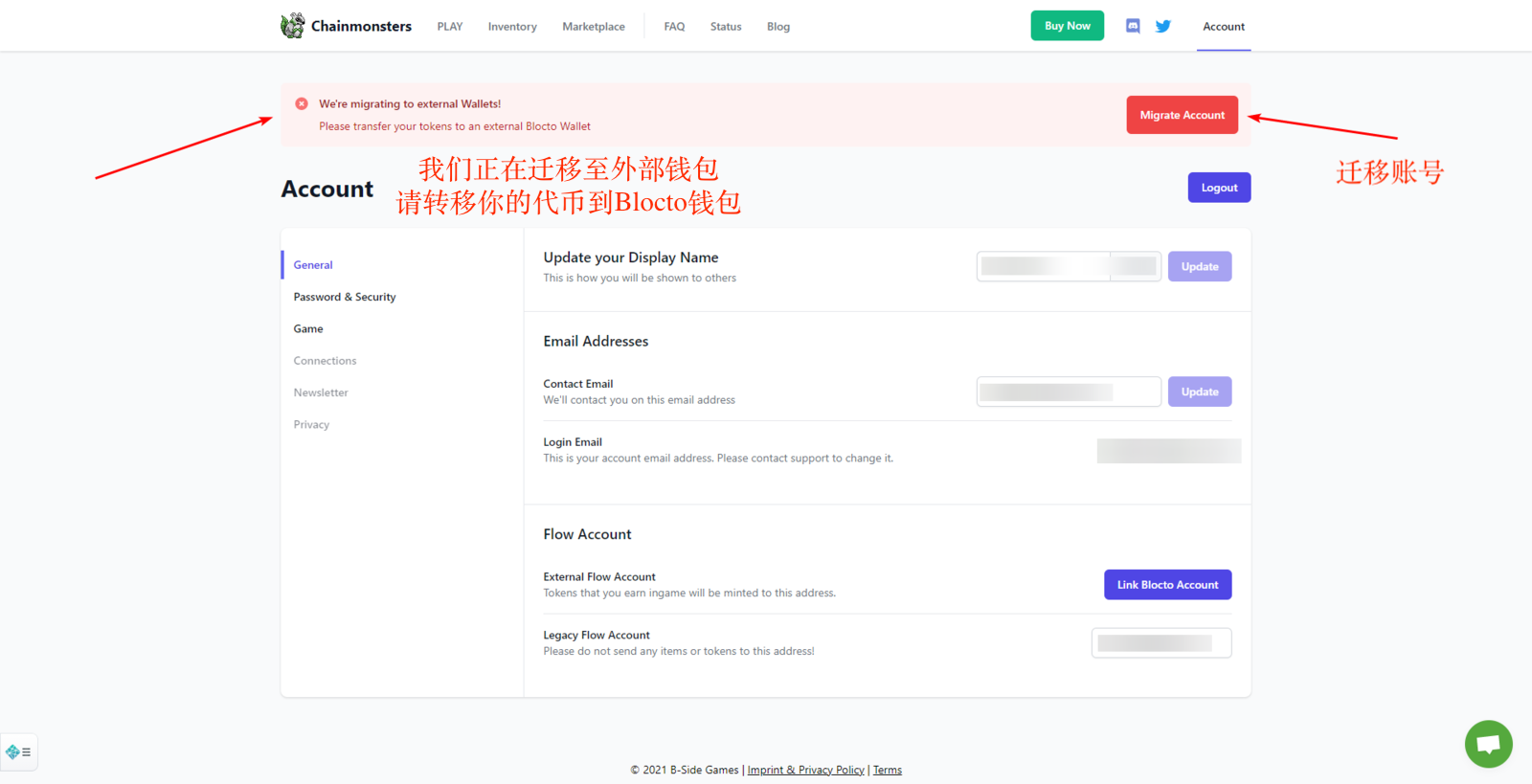Open the Blog link
Screen dimensions: 1532x784
778,27
